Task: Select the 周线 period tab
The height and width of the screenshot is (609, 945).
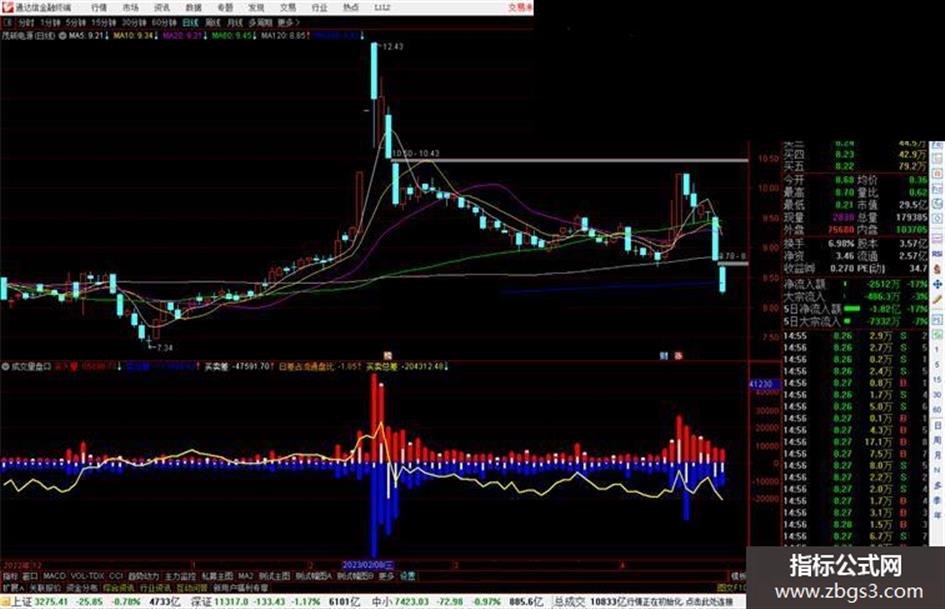Action: 213,22
